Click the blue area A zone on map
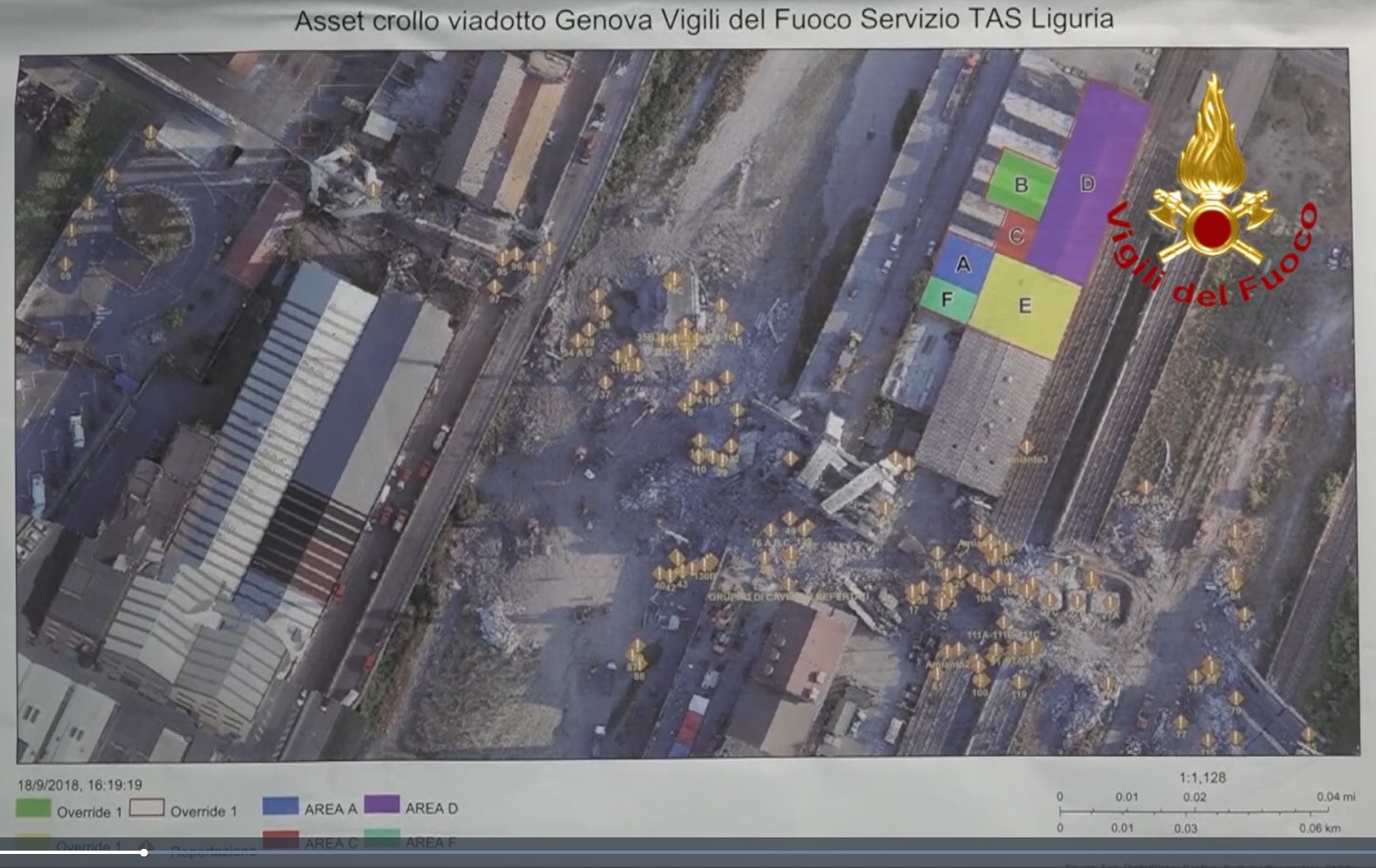This screenshot has width=1376, height=868. point(962,265)
